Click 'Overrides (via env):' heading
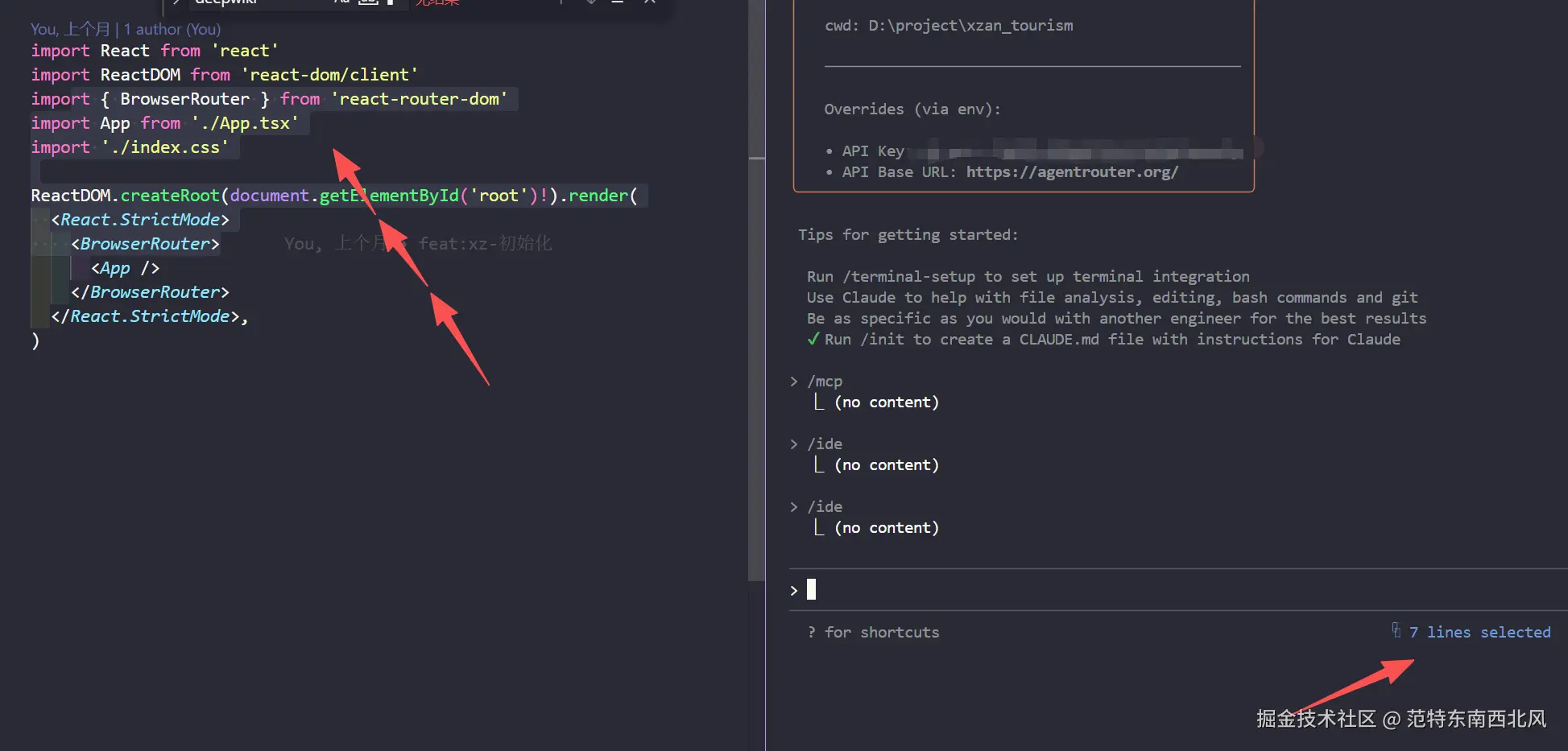1568x751 pixels. [912, 109]
